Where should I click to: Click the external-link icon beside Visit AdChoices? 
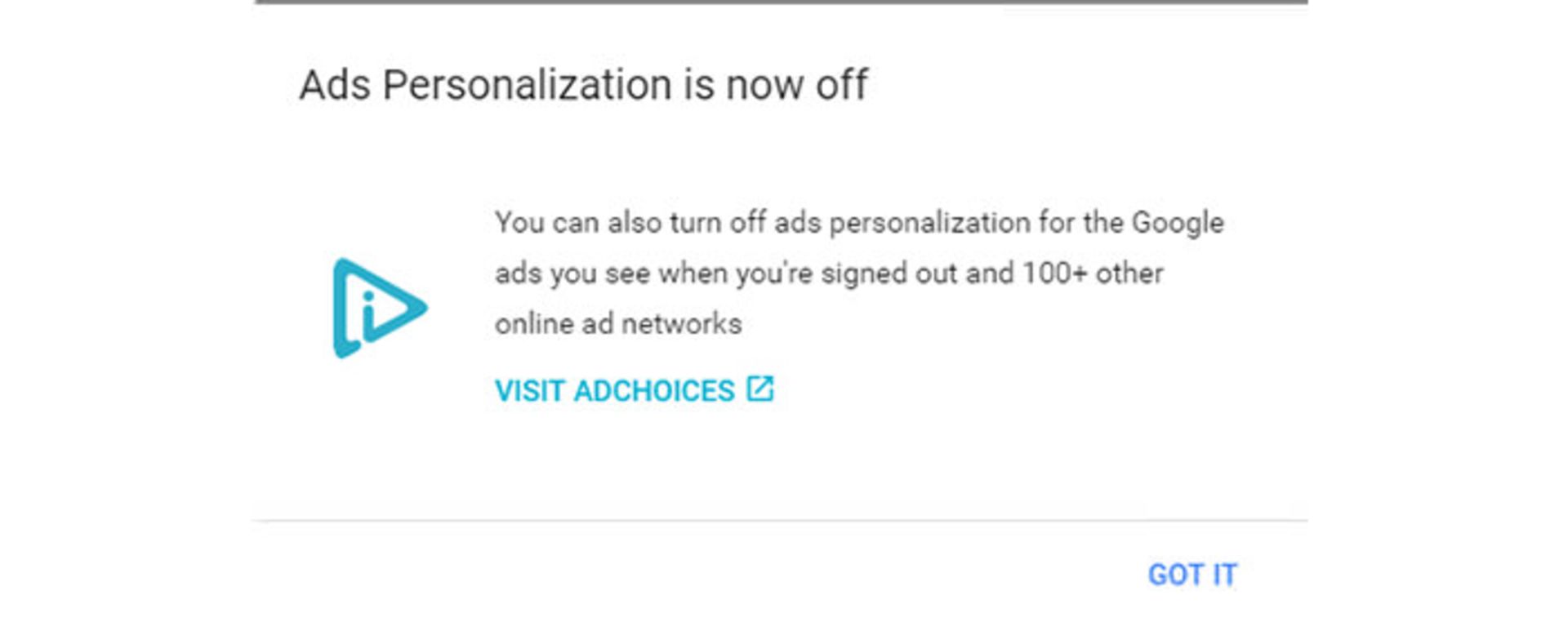[759, 389]
